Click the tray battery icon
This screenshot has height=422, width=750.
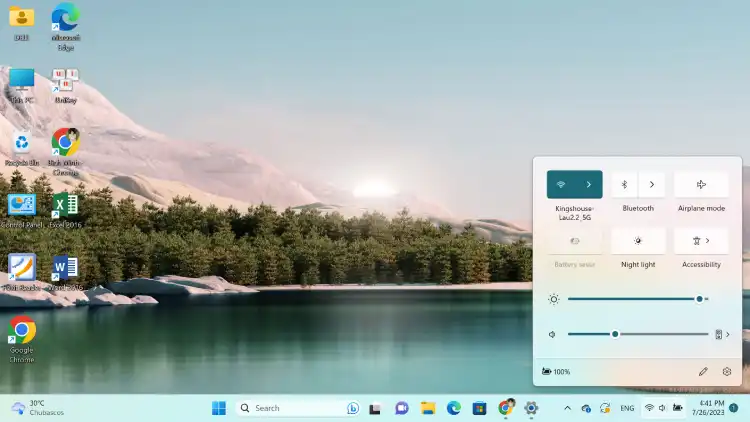pos(677,408)
